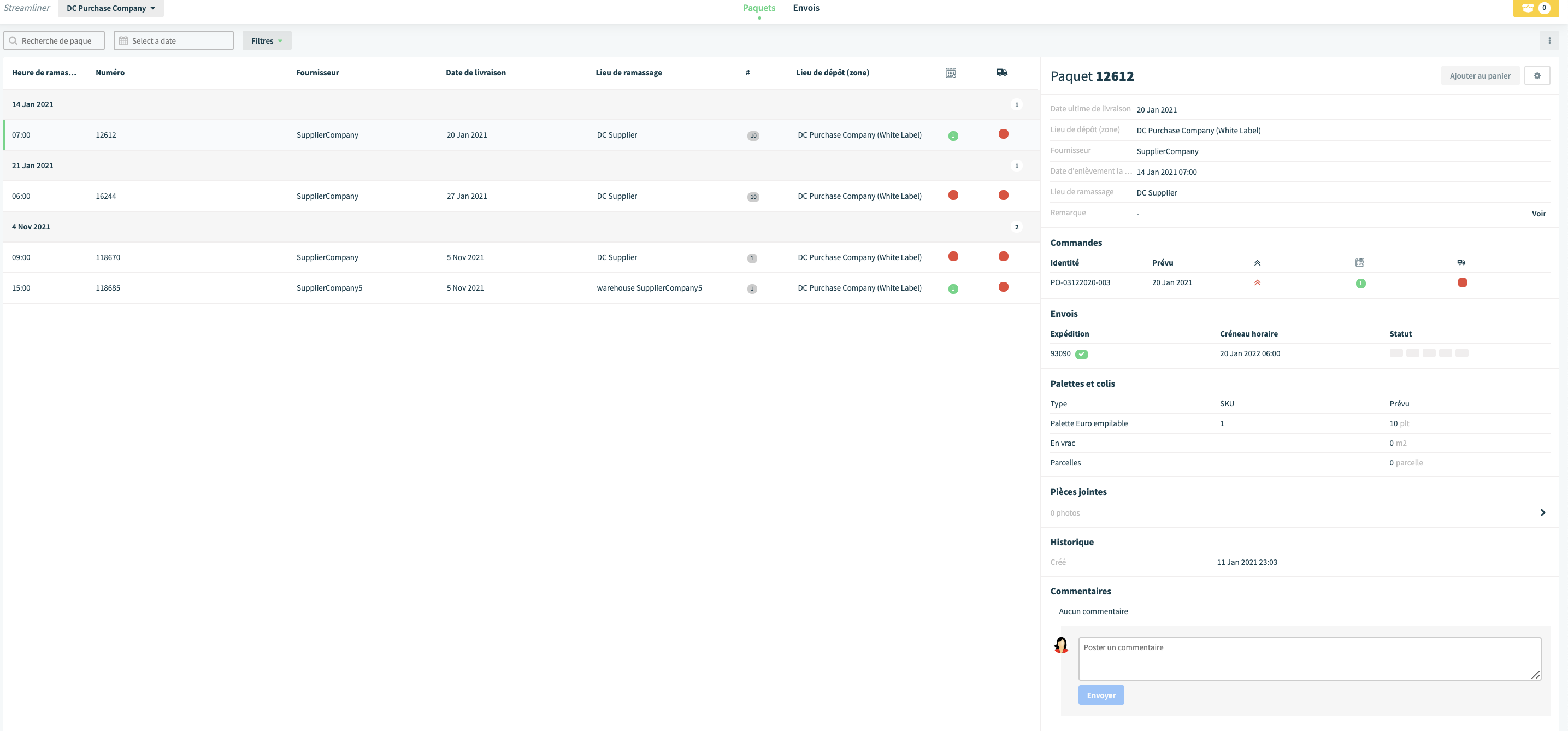Click the red priority arrows for PO-03122020-003
This screenshot has height=731, width=1568.
coord(1257,282)
